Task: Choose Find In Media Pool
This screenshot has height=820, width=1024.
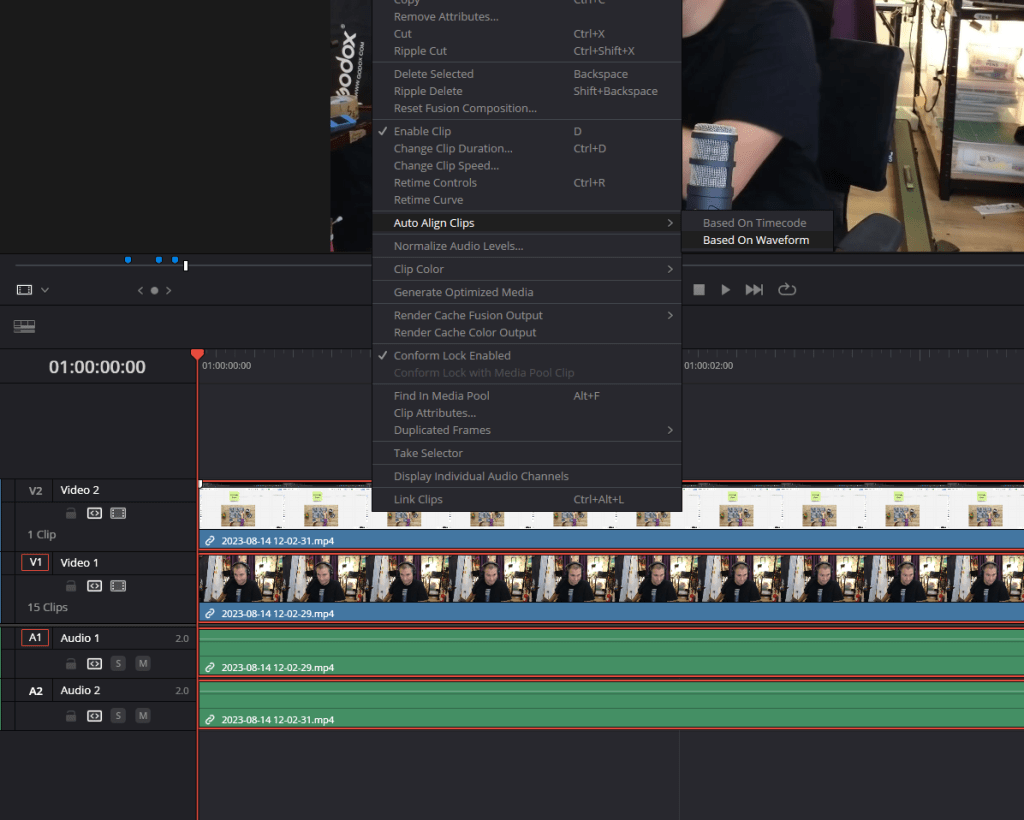Action: coord(527,396)
